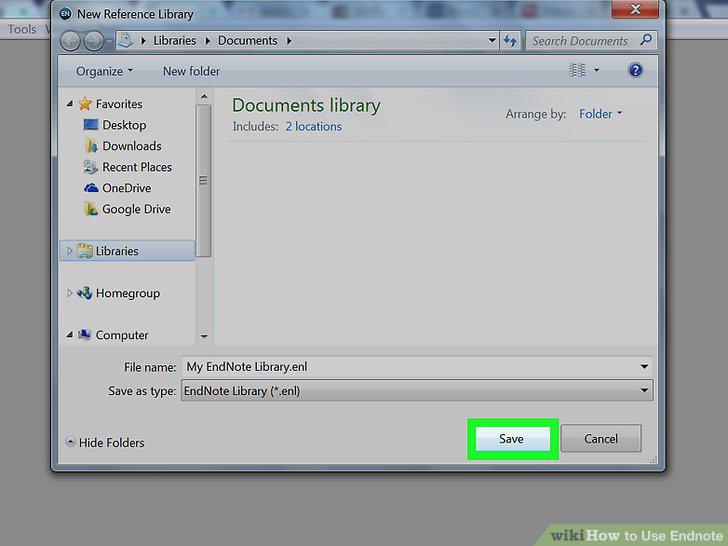Open the File name history dropdown arrow

[x=644, y=367]
